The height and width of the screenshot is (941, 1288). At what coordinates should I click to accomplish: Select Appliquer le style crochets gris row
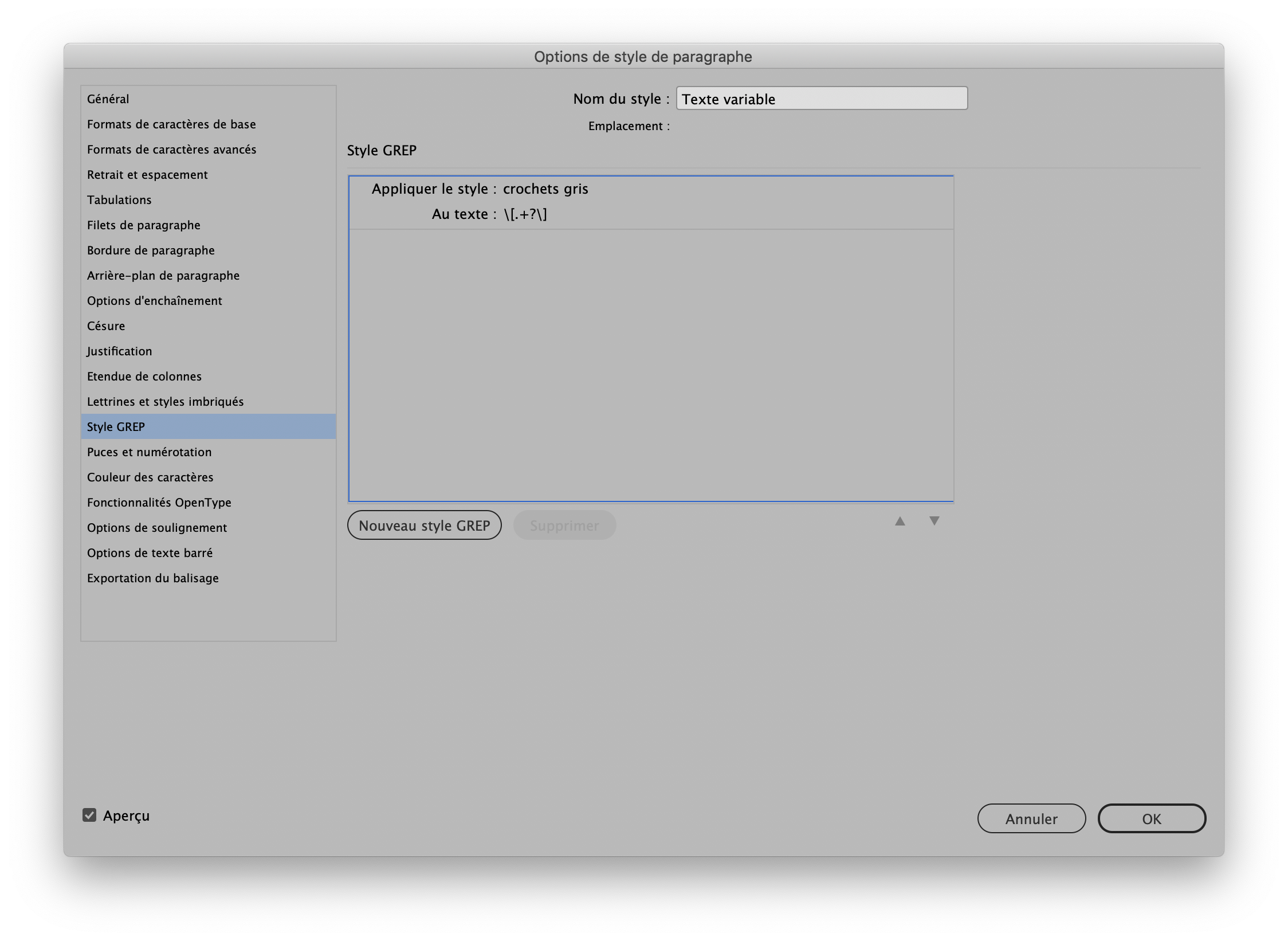point(651,189)
